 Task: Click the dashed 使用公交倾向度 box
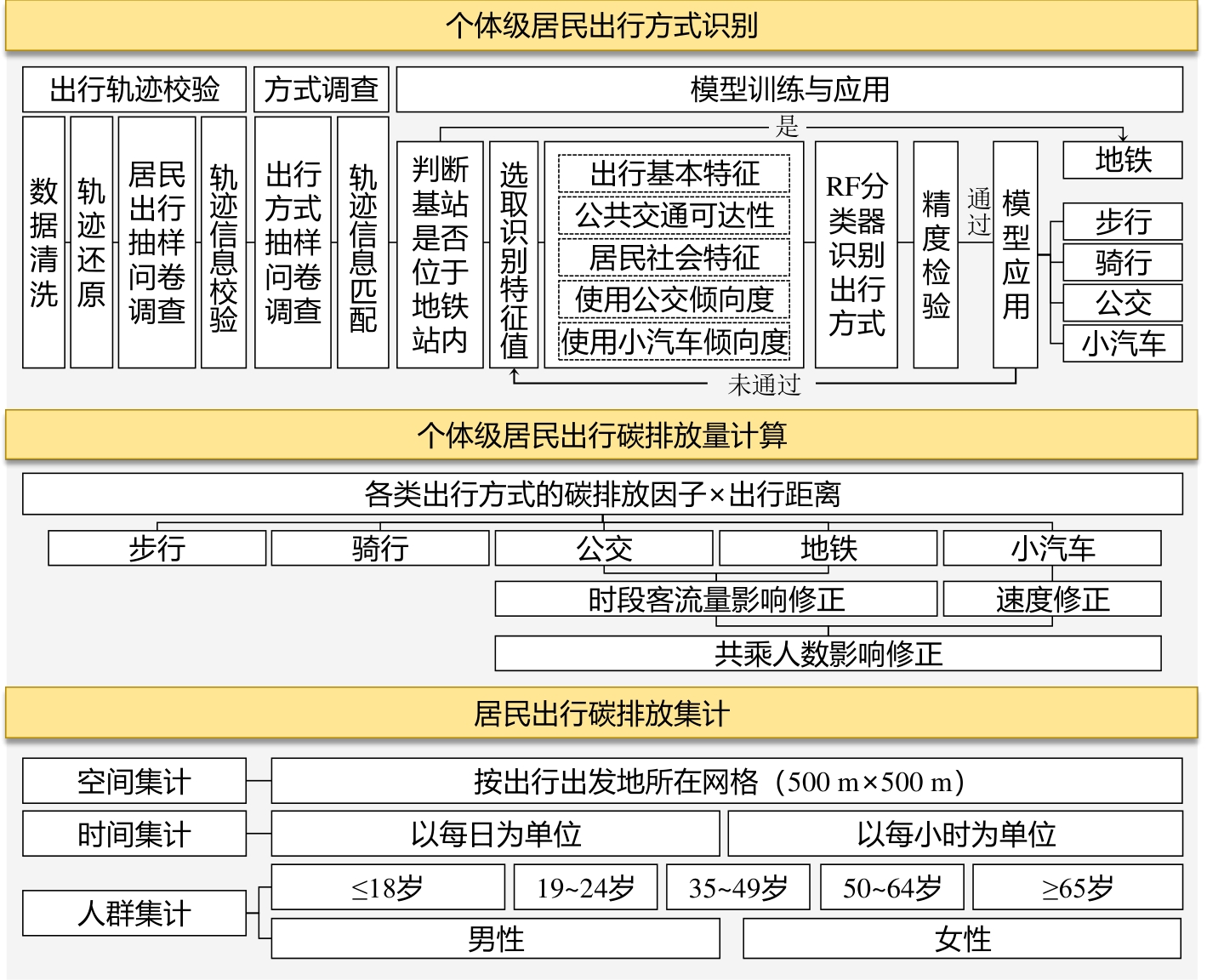coord(675,299)
